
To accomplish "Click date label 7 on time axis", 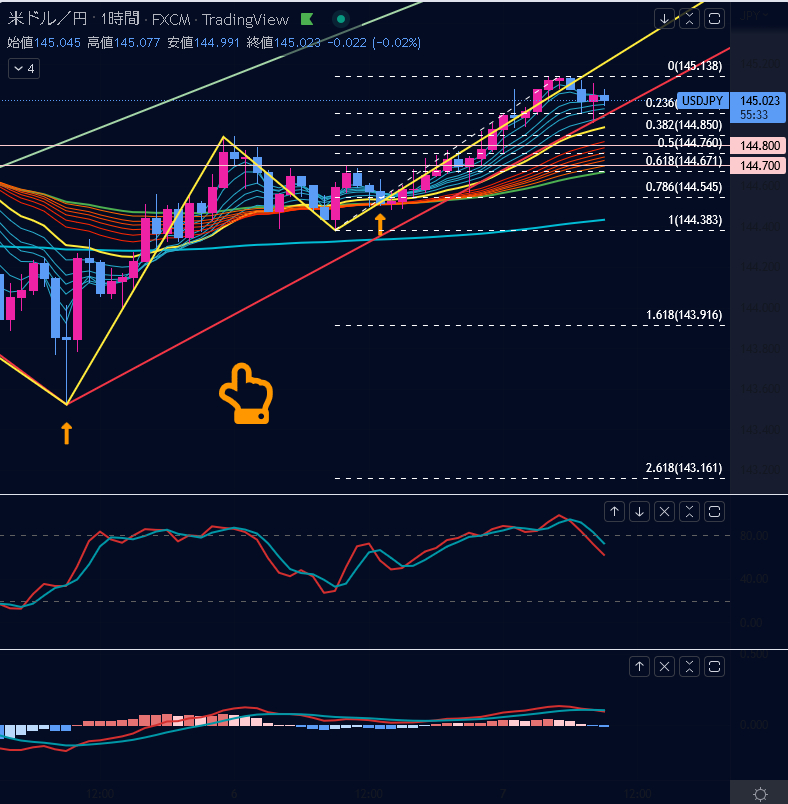I will [502, 794].
